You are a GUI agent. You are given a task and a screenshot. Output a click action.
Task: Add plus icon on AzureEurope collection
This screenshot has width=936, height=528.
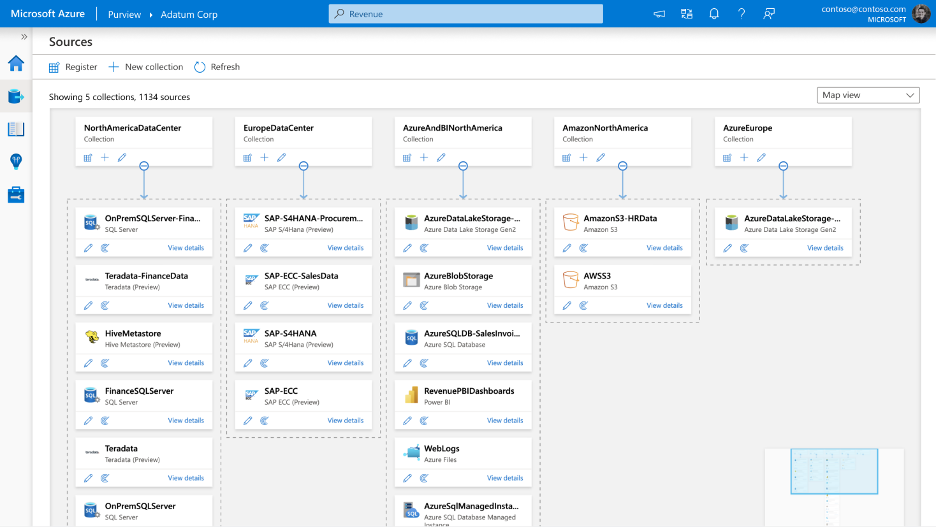tap(744, 158)
